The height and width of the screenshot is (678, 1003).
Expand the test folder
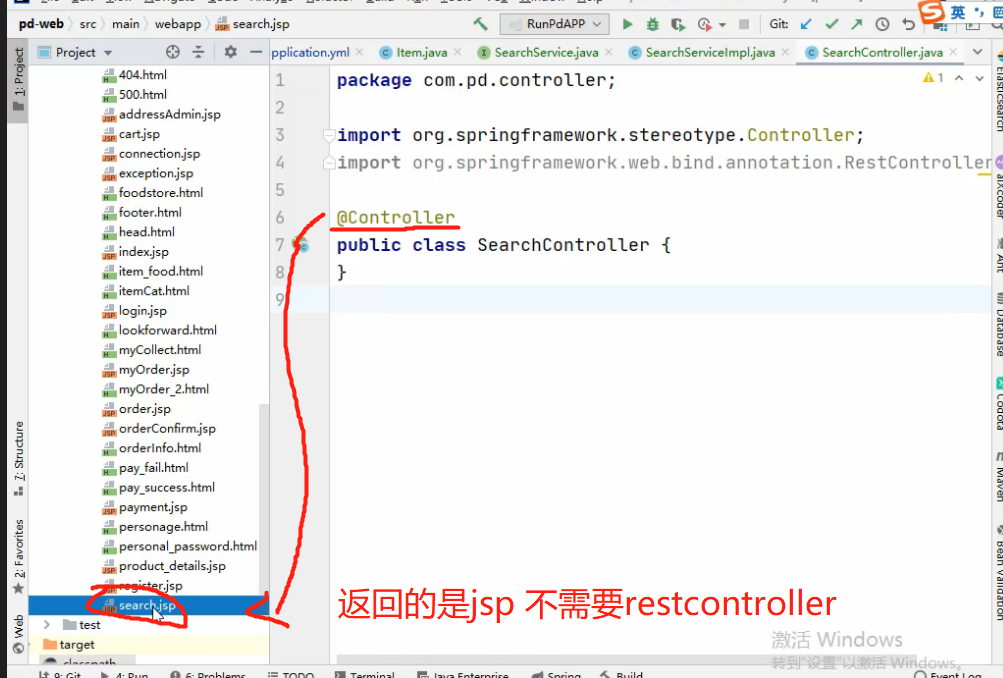point(47,624)
